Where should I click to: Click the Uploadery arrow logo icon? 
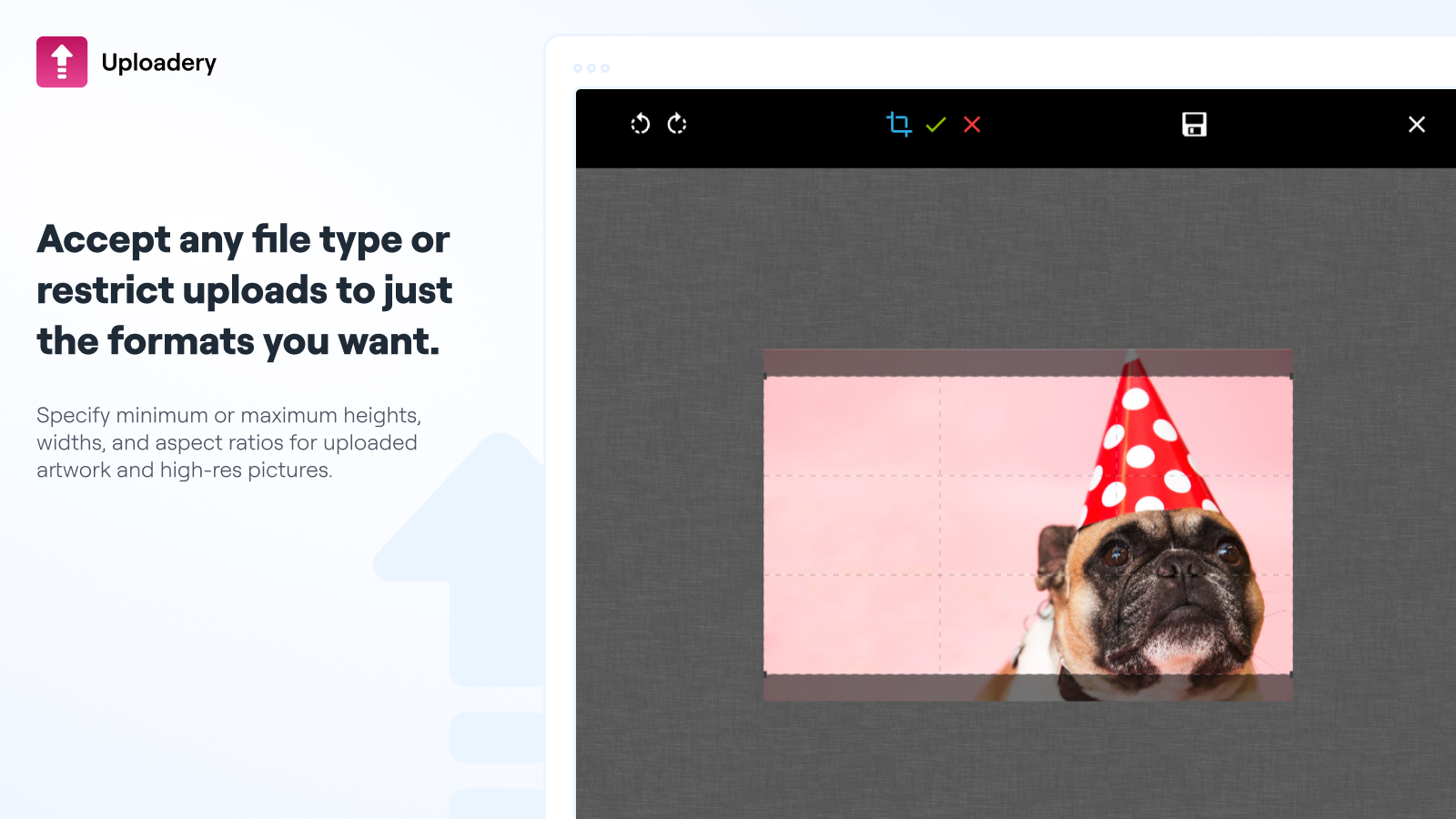[61, 61]
